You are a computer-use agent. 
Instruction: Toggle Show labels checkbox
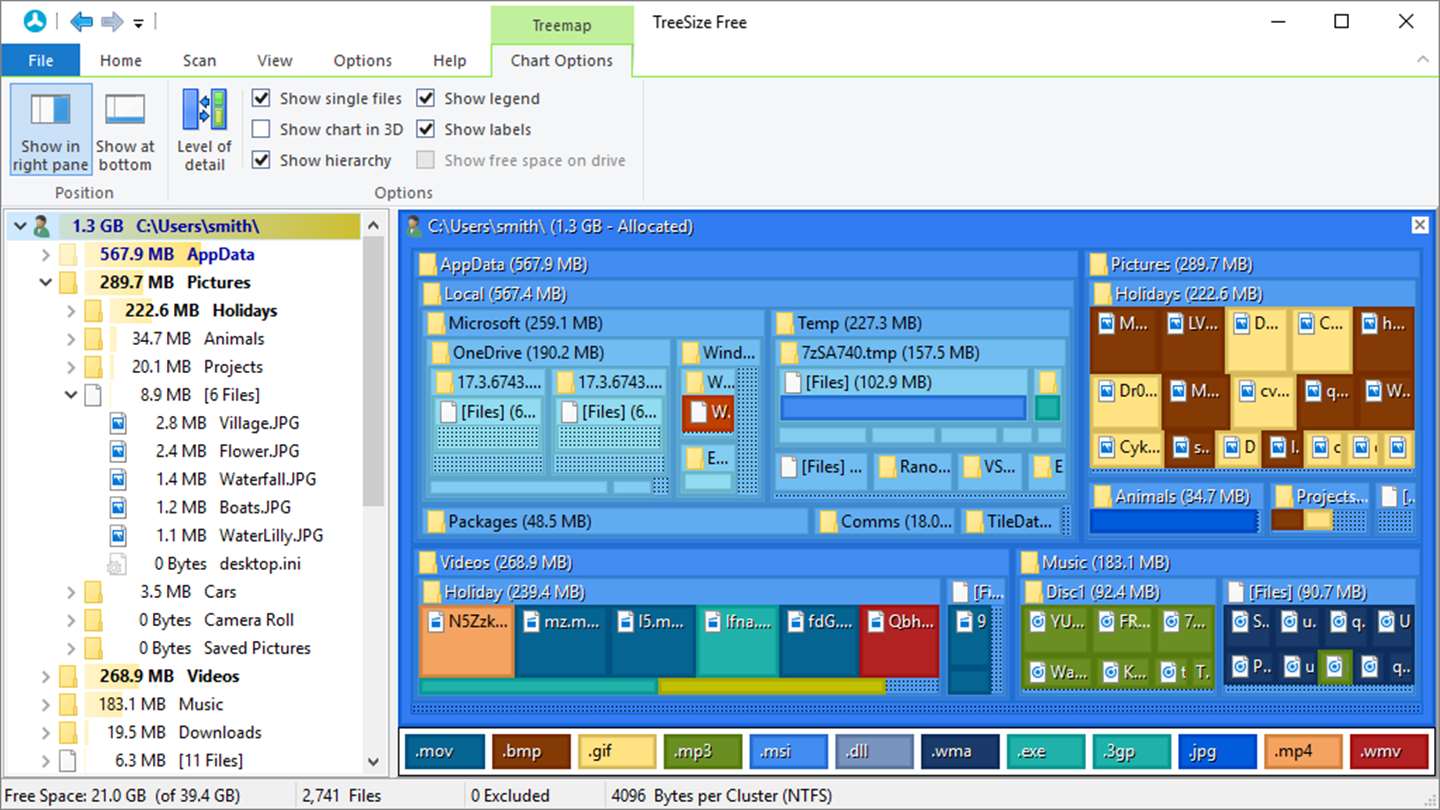(x=426, y=129)
